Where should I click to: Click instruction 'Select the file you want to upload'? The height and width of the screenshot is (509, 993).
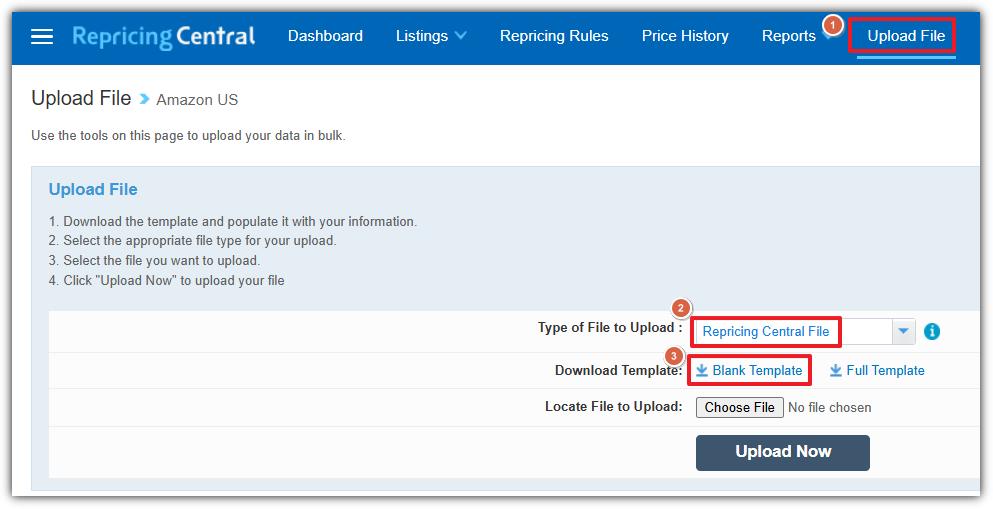155,260
